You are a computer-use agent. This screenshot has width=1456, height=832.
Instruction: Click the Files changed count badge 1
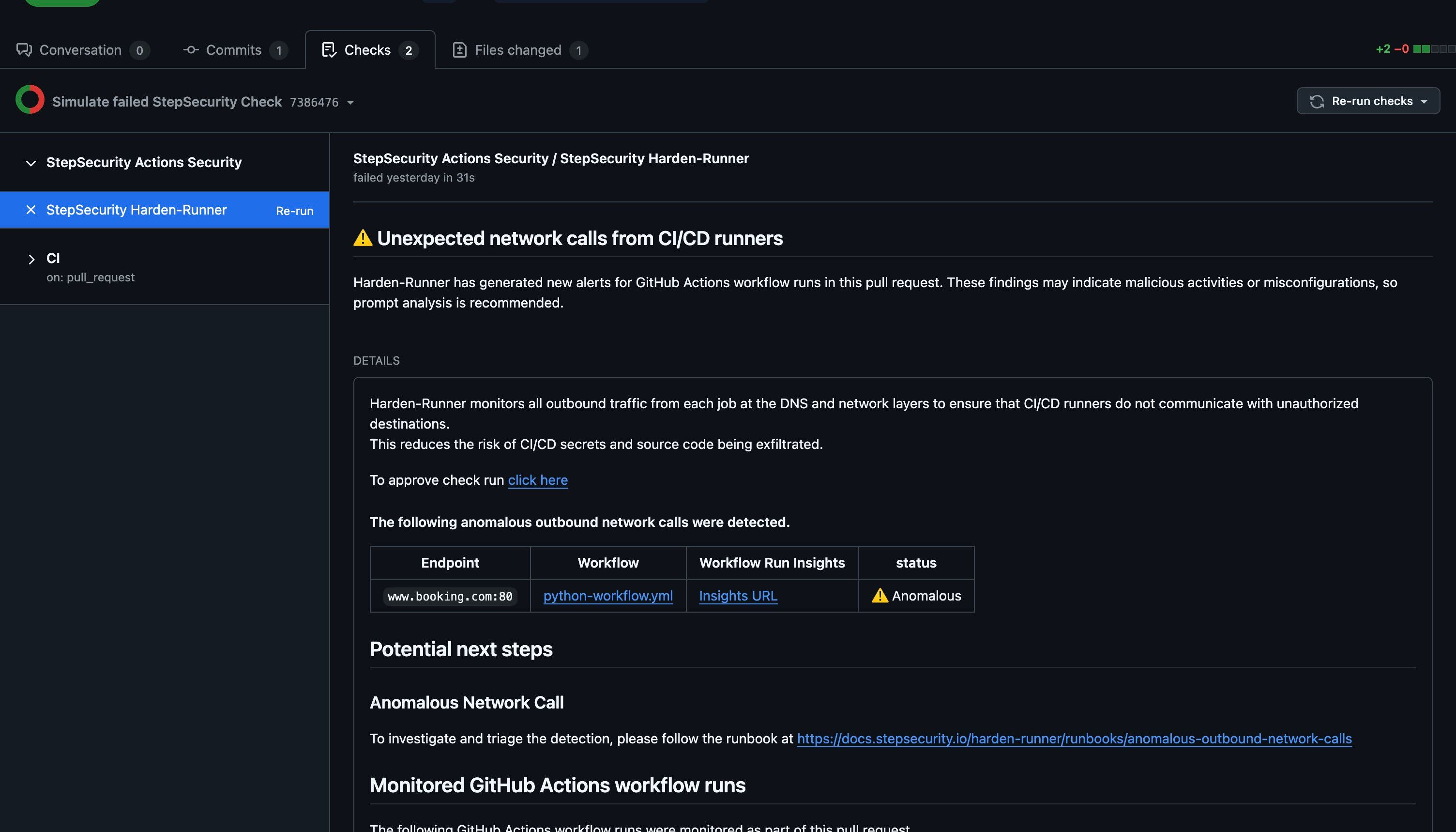click(578, 51)
